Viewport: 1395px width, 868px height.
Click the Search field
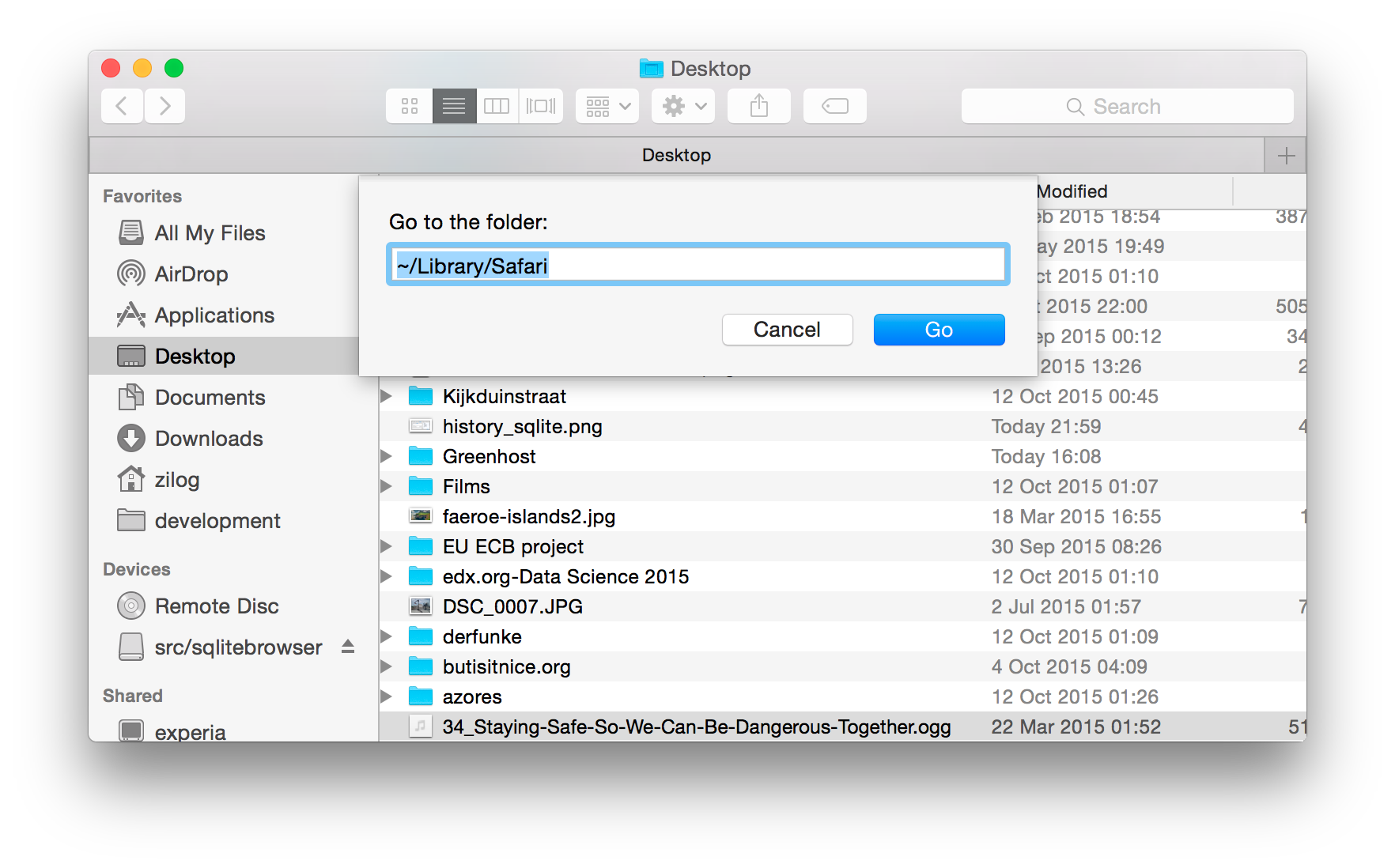(x=1127, y=106)
